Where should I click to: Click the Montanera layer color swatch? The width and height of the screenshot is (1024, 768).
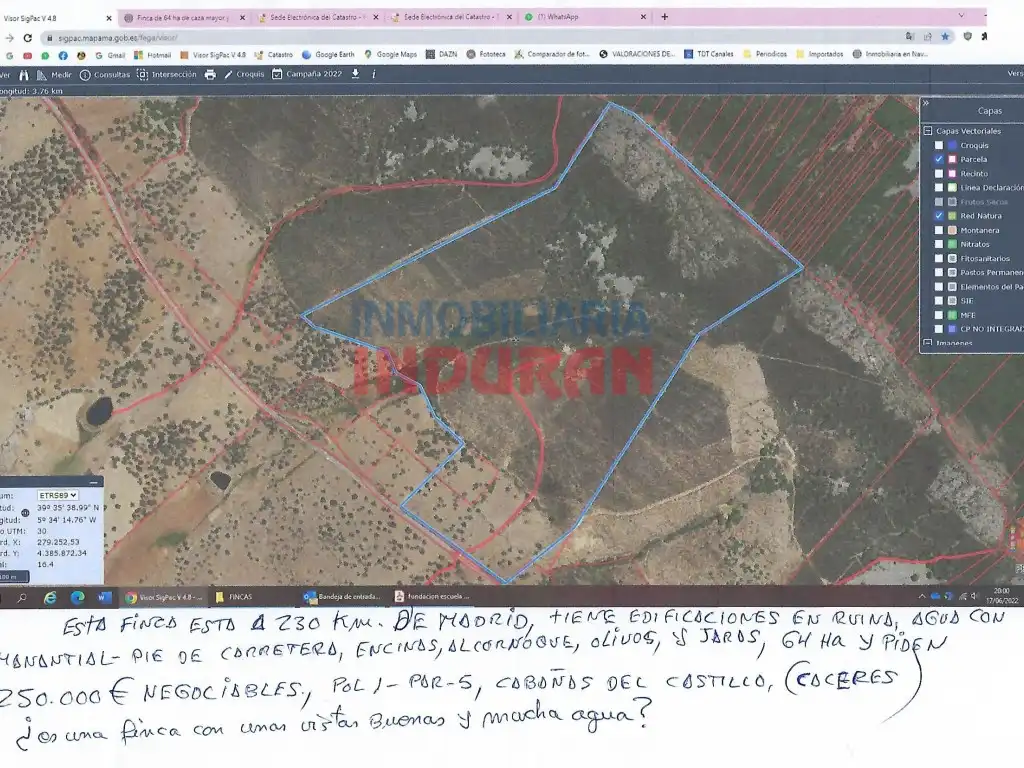953,231
